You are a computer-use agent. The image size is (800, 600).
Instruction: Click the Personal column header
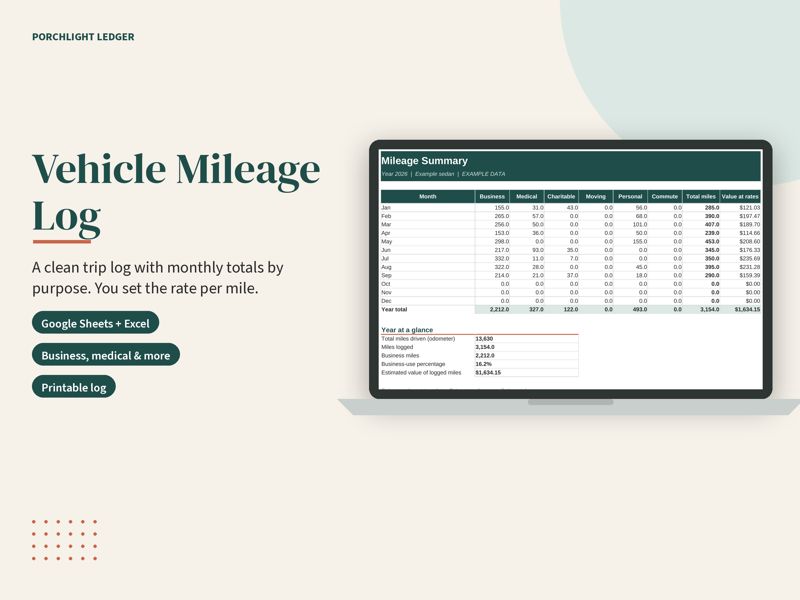click(630, 196)
